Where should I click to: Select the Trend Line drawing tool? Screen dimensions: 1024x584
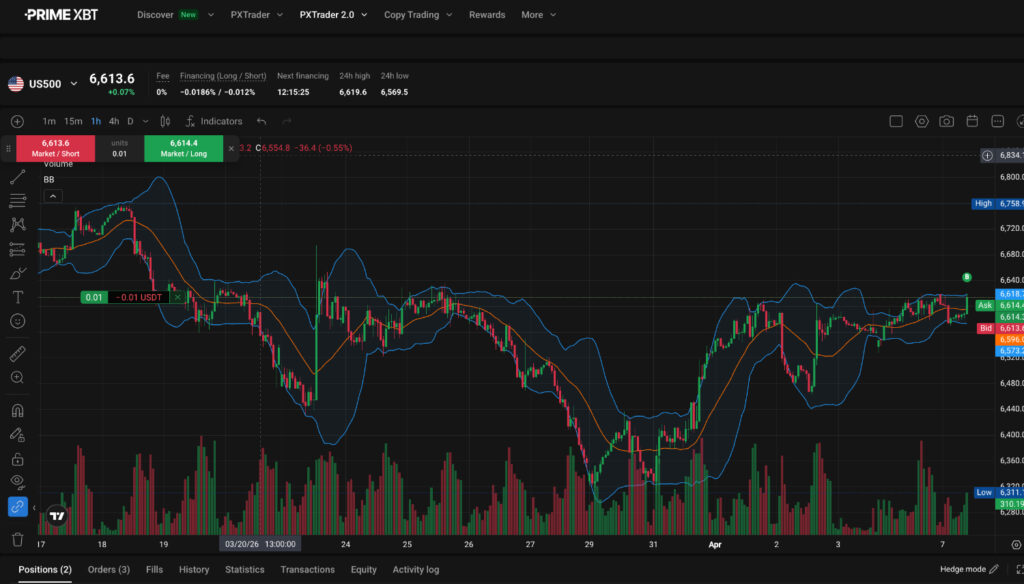pyautogui.click(x=16, y=177)
